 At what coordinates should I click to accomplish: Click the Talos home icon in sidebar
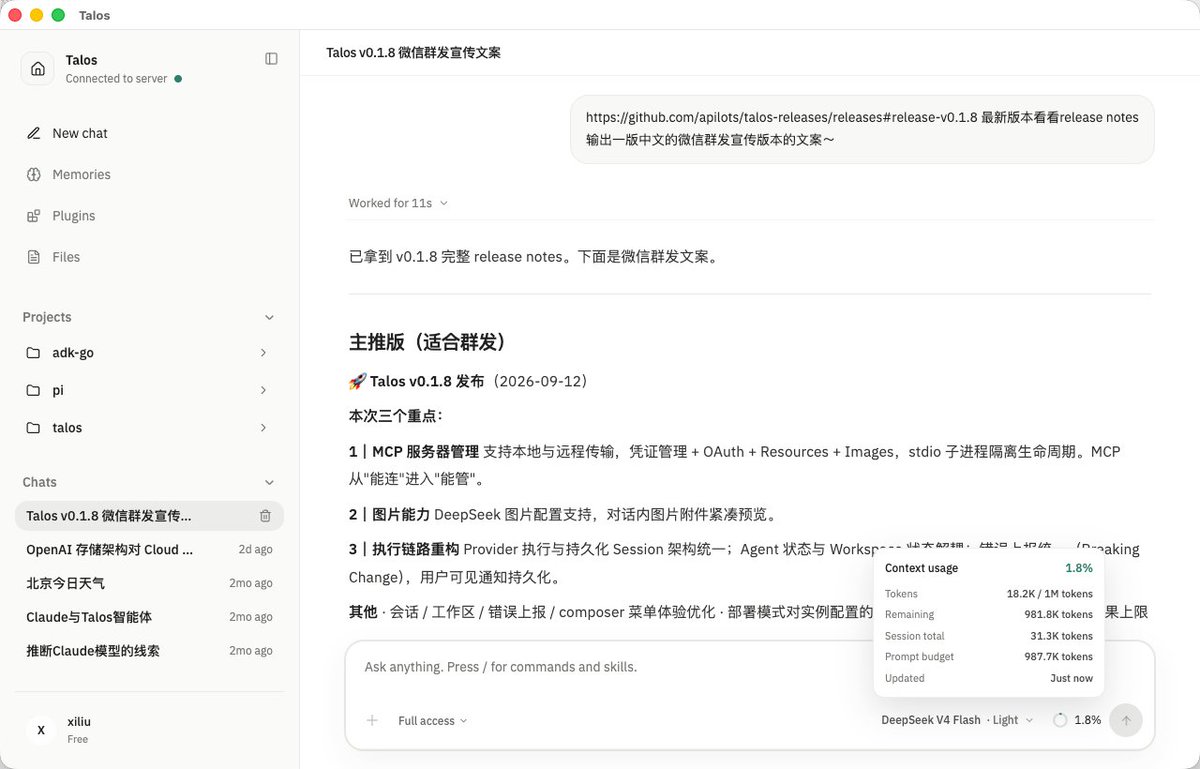click(38, 68)
